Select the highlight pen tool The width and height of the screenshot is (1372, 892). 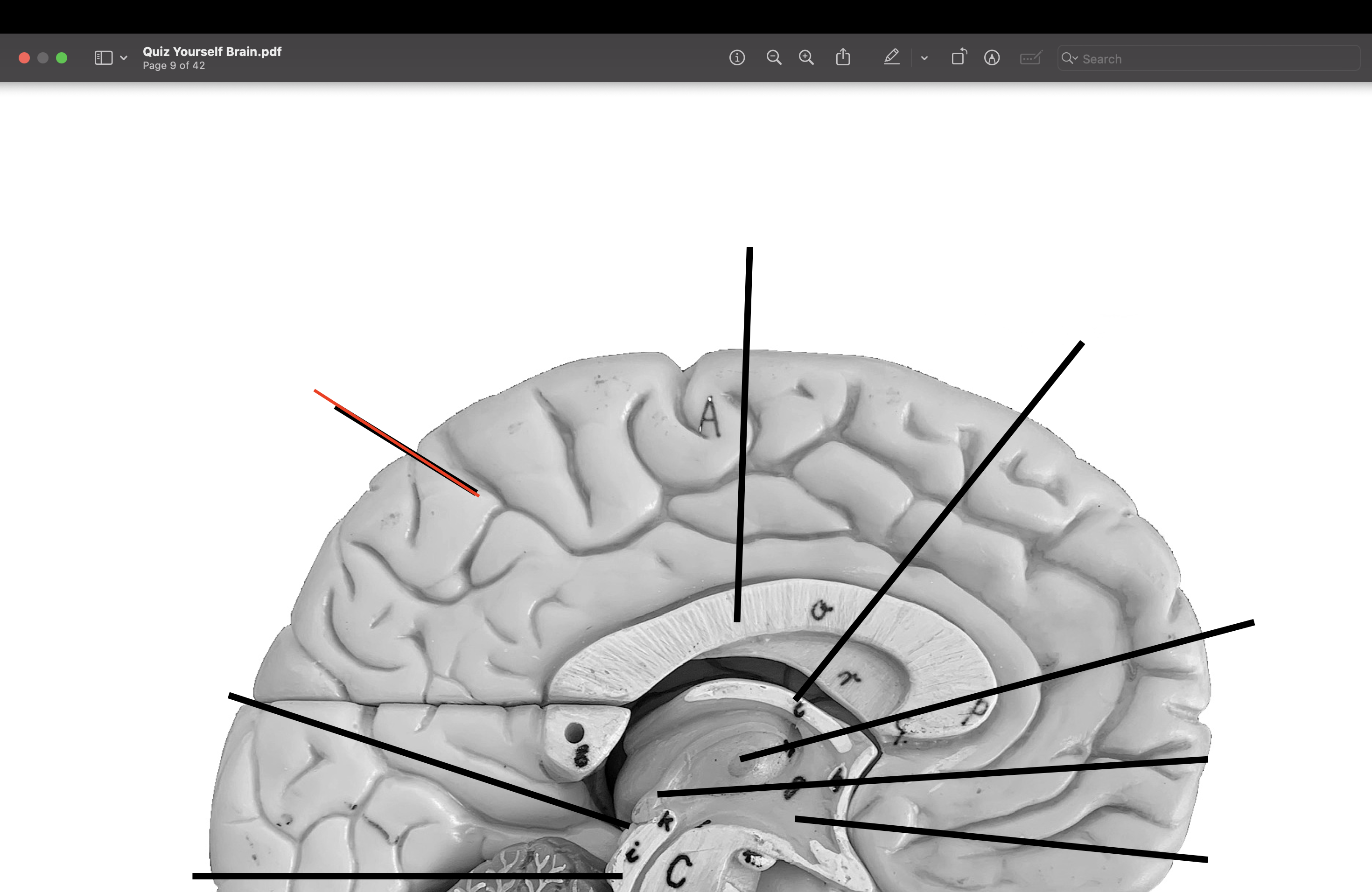click(892, 57)
